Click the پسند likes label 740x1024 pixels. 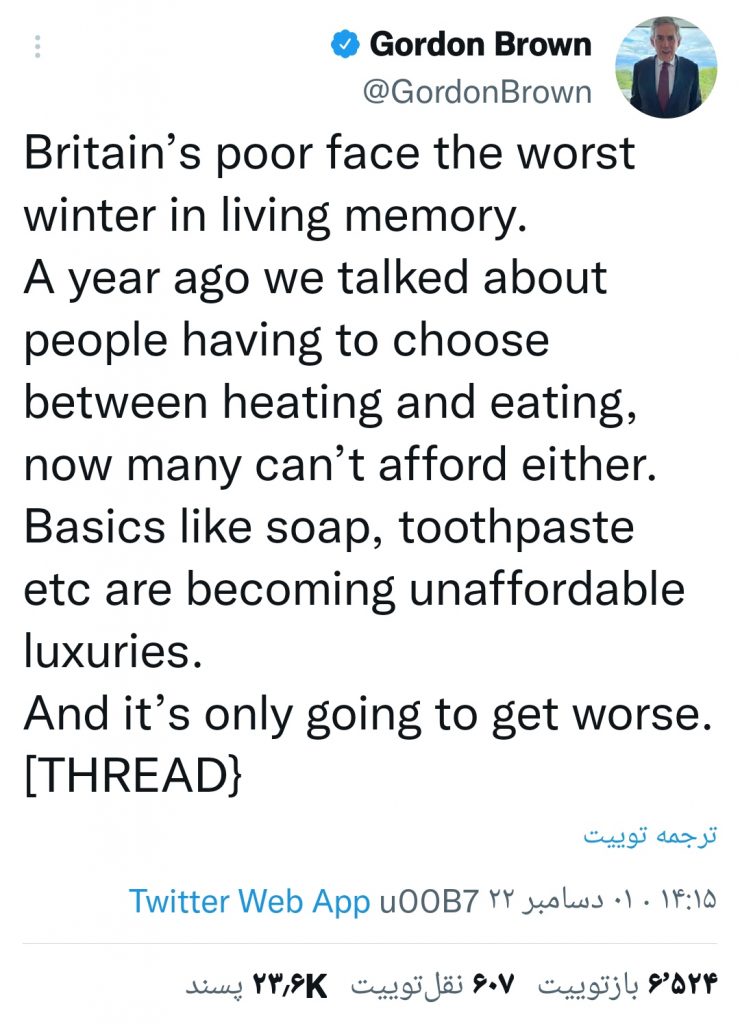pos(214,986)
